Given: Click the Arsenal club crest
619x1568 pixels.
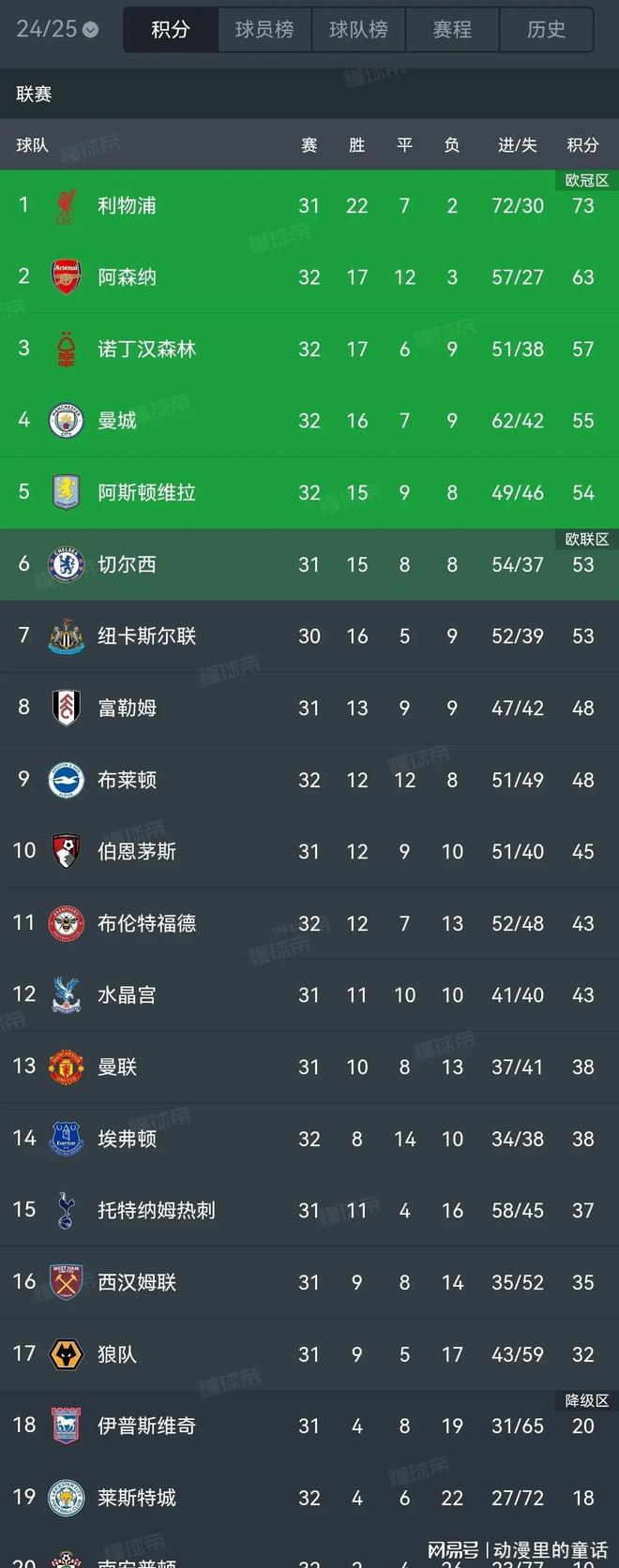Looking at the screenshot, I should click(x=66, y=277).
